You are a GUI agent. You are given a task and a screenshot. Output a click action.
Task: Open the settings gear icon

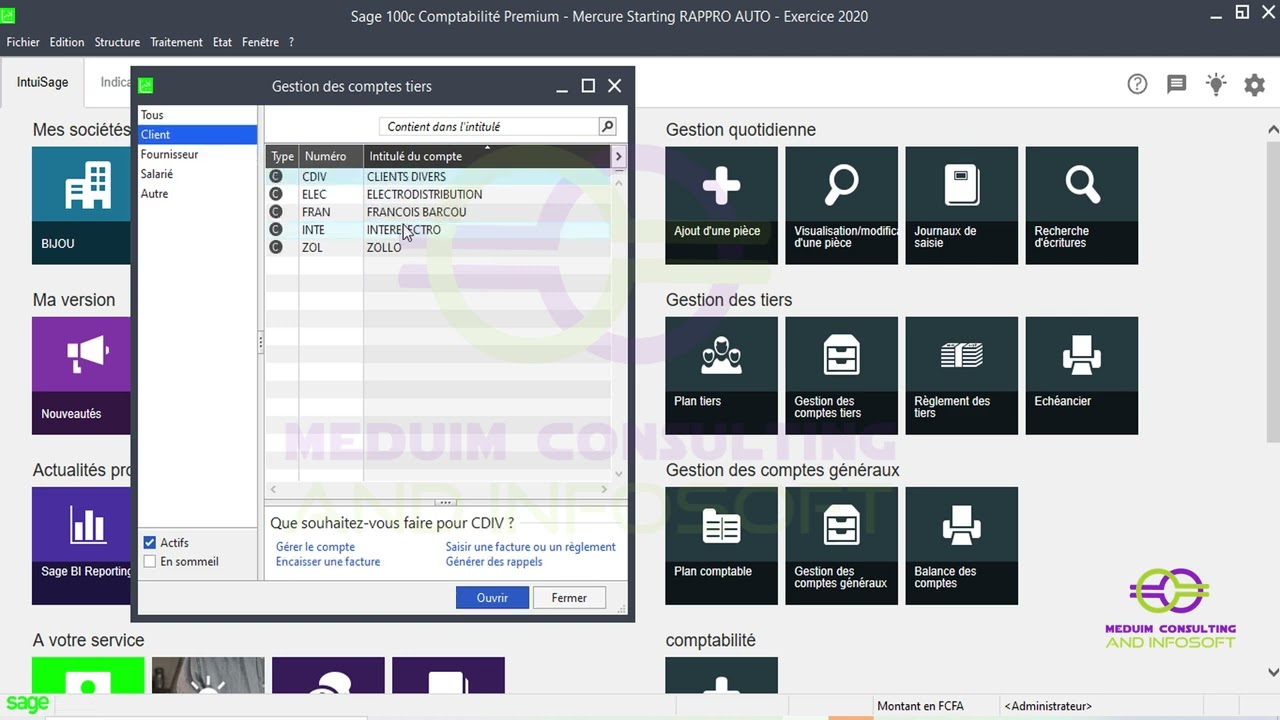click(x=1254, y=85)
